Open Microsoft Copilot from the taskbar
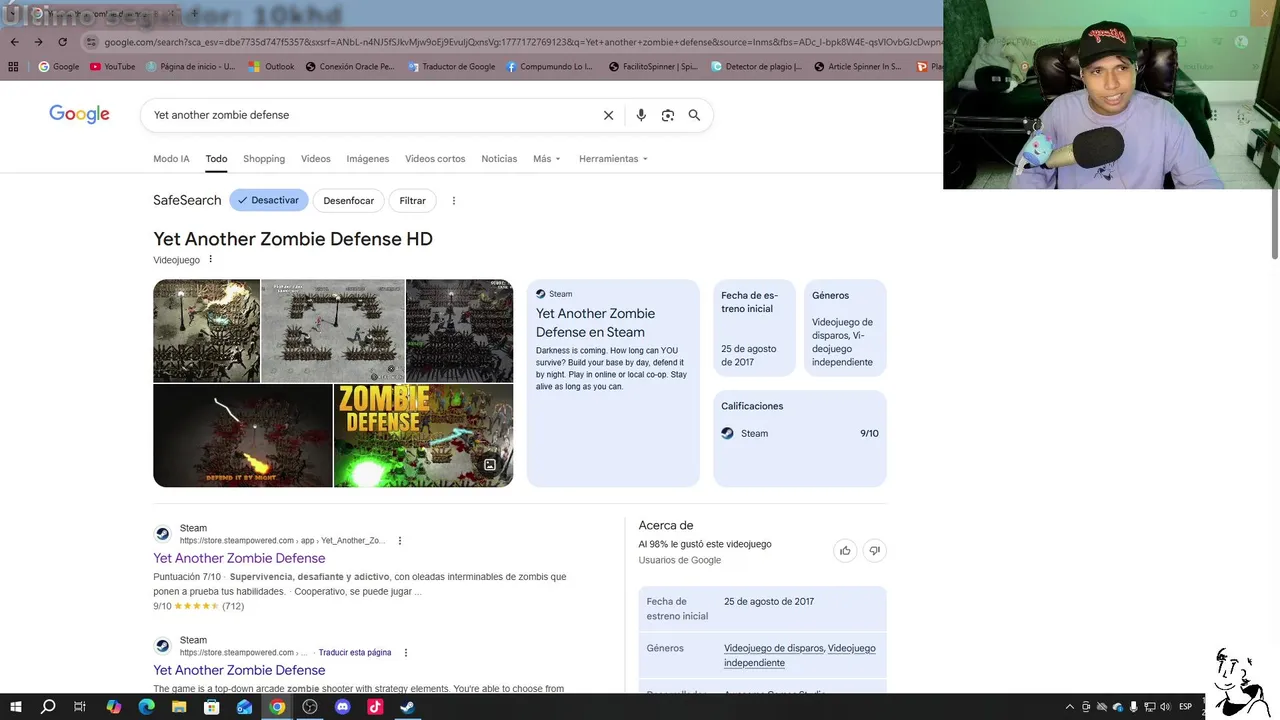Viewport: 1280px width, 720px height. click(113, 707)
